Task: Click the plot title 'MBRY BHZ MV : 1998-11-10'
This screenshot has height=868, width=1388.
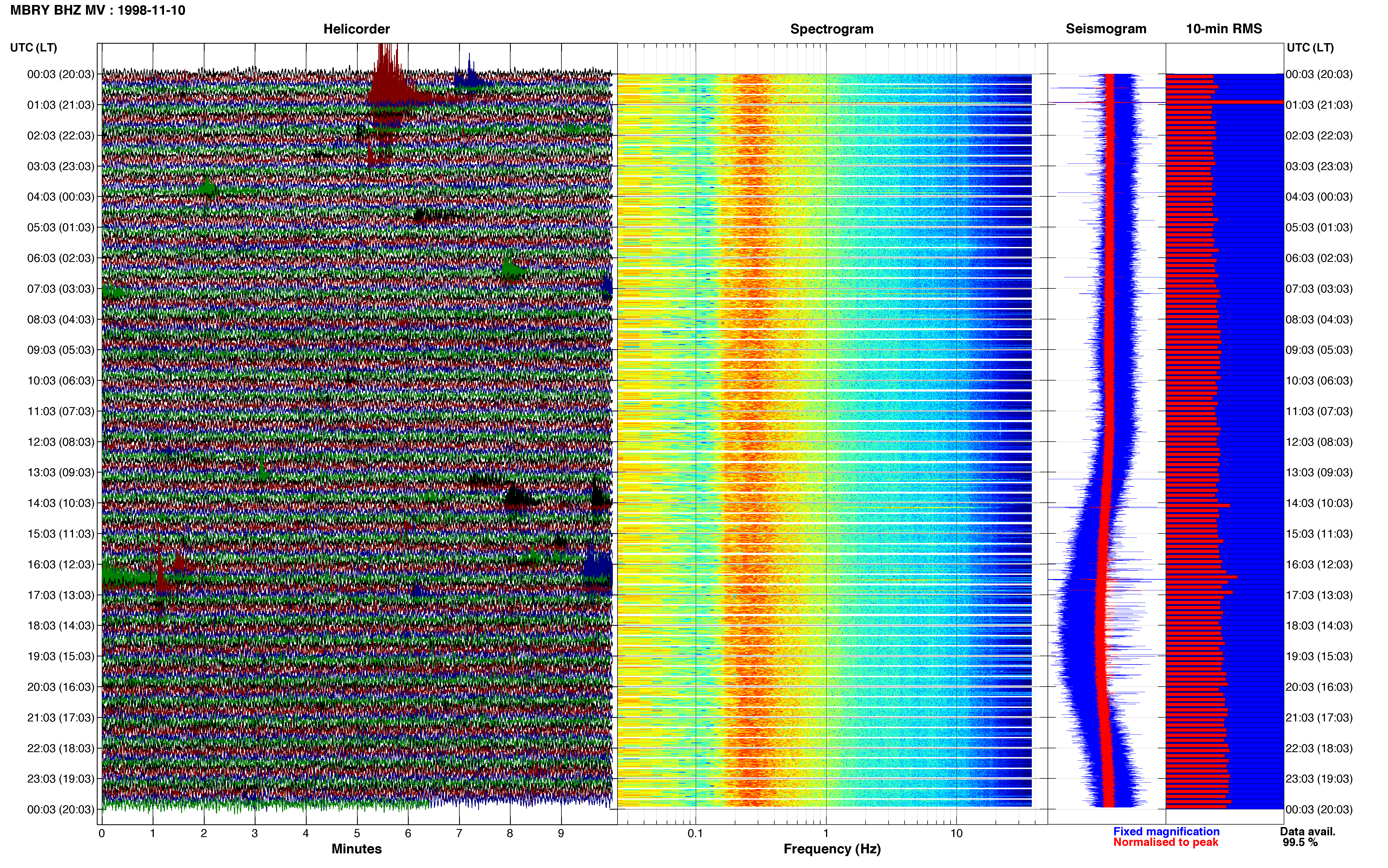Action: pyautogui.click(x=98, y=10)
